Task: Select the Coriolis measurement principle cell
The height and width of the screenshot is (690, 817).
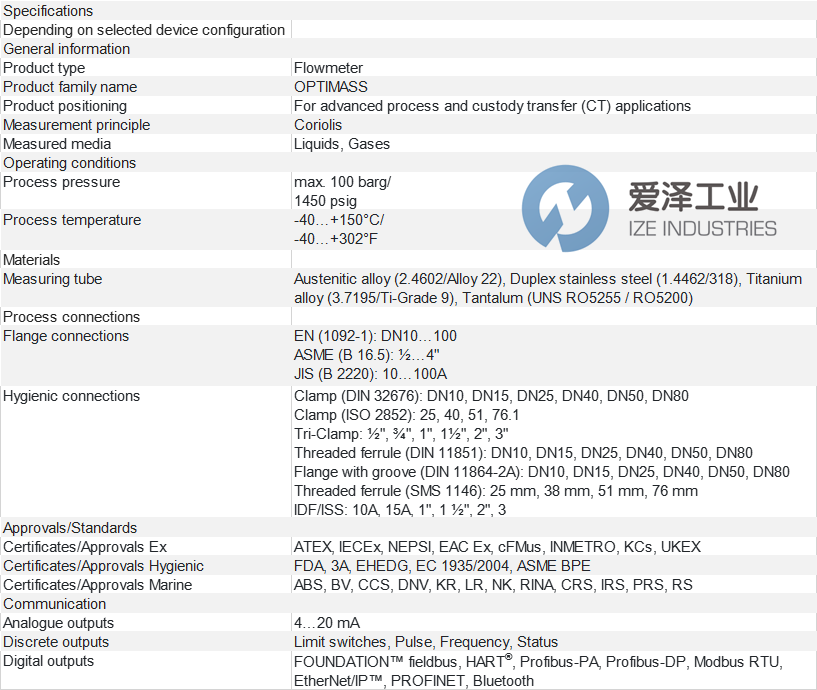Action: tap(318, 125)
